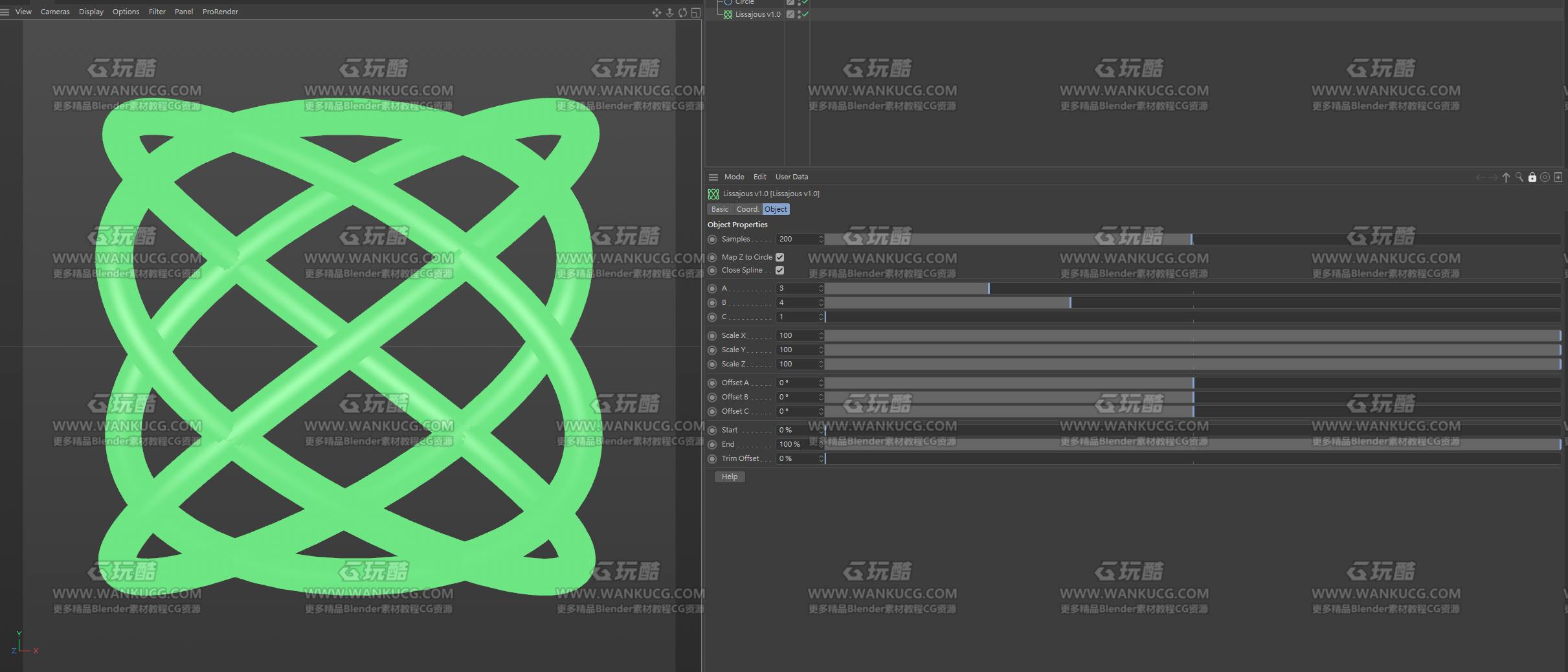Click the keyframe dot beside Trim Offset
This screenshot has width=1568, height=672.
tap(712, 459)
